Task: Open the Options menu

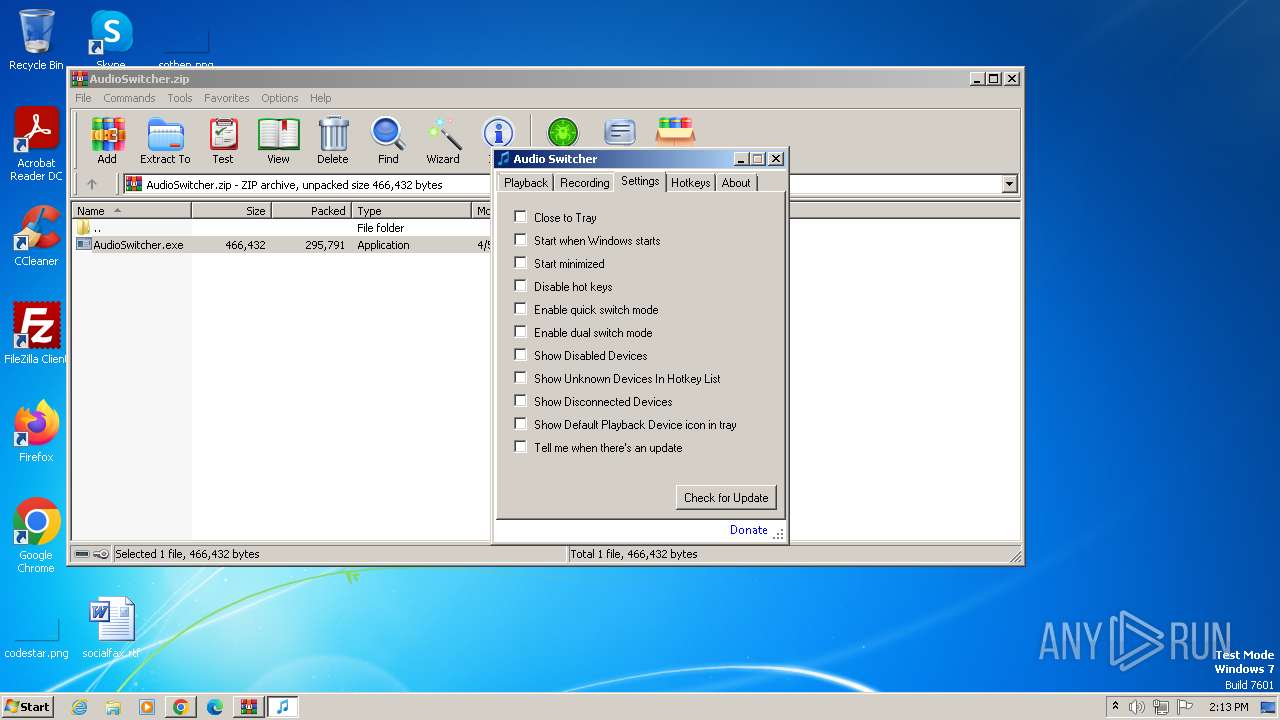Action: (280, 98)
